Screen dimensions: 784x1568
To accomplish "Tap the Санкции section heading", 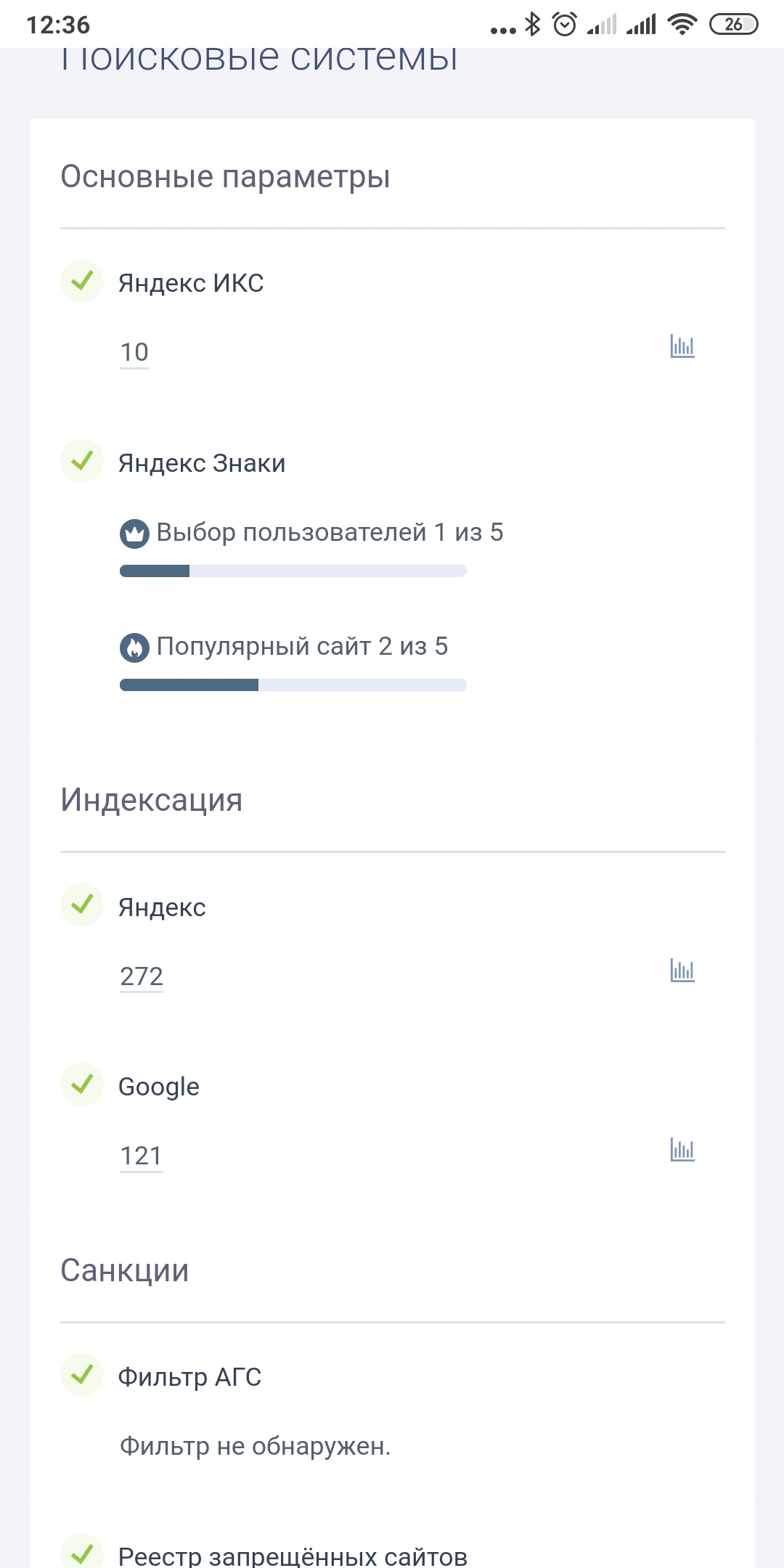I will [124, 1270].
